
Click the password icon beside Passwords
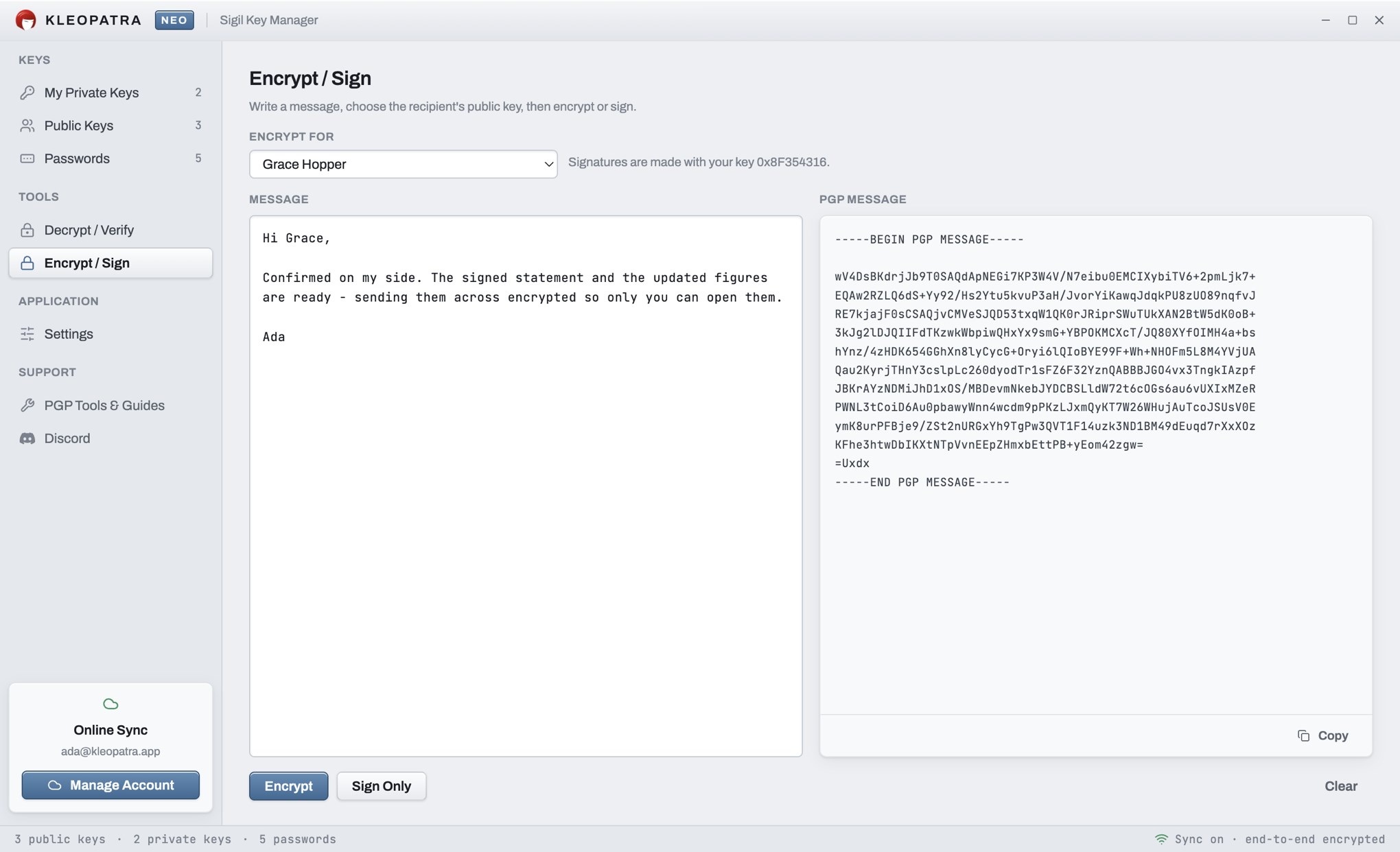[27, 158]
